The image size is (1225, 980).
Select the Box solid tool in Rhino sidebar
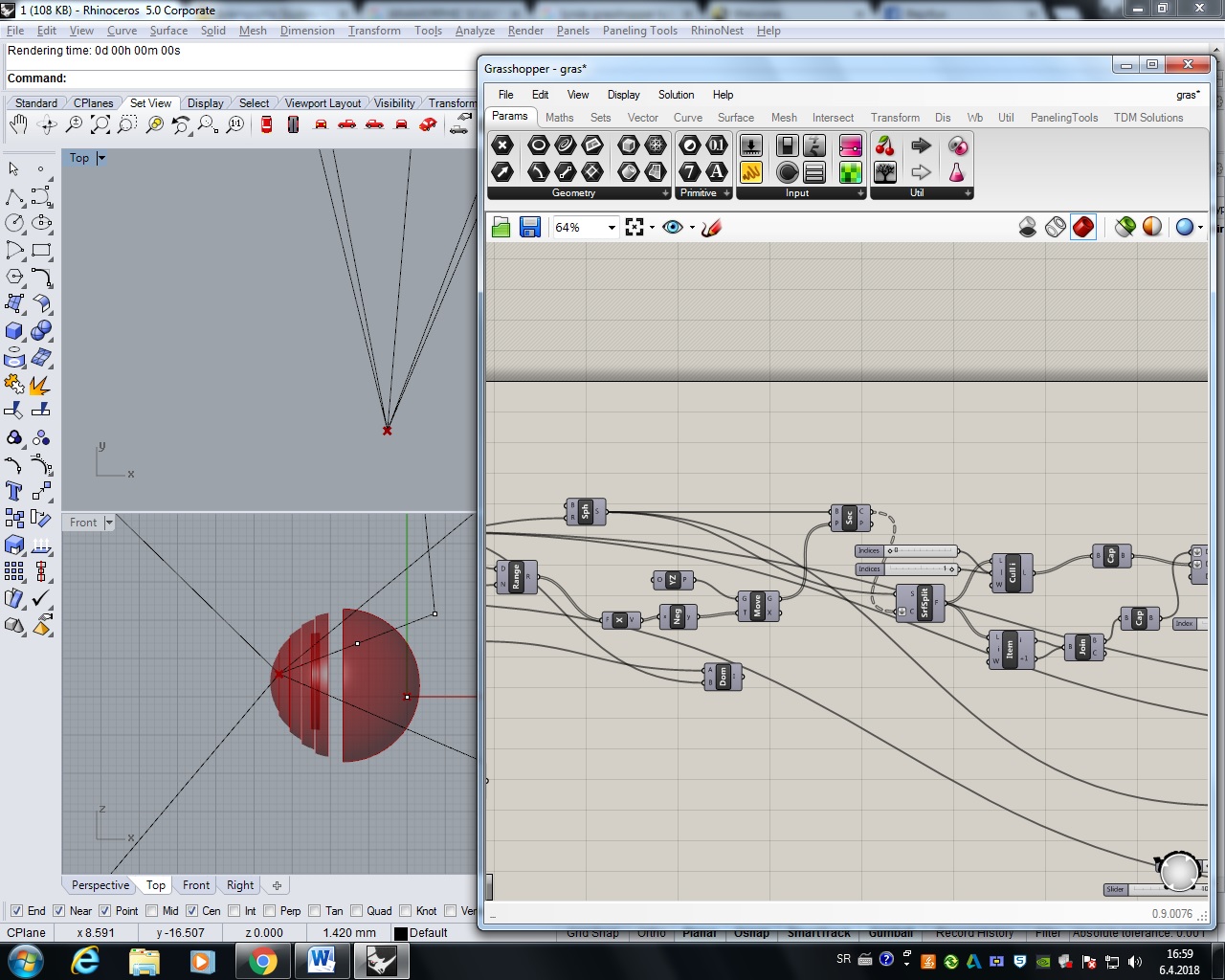point(14,331)
